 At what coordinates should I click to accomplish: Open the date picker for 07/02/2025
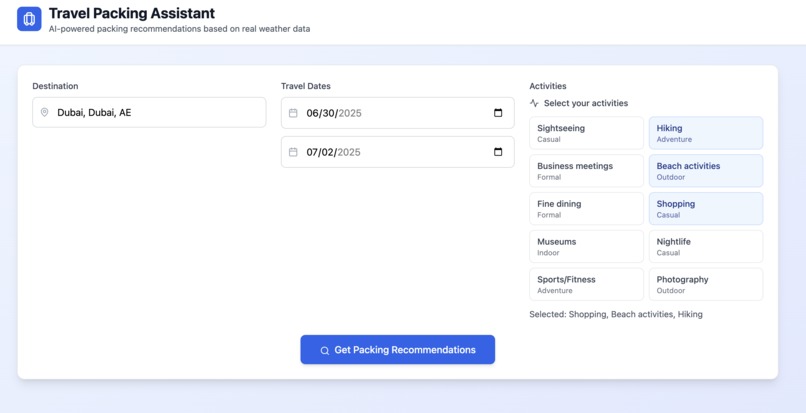(498, 152)
